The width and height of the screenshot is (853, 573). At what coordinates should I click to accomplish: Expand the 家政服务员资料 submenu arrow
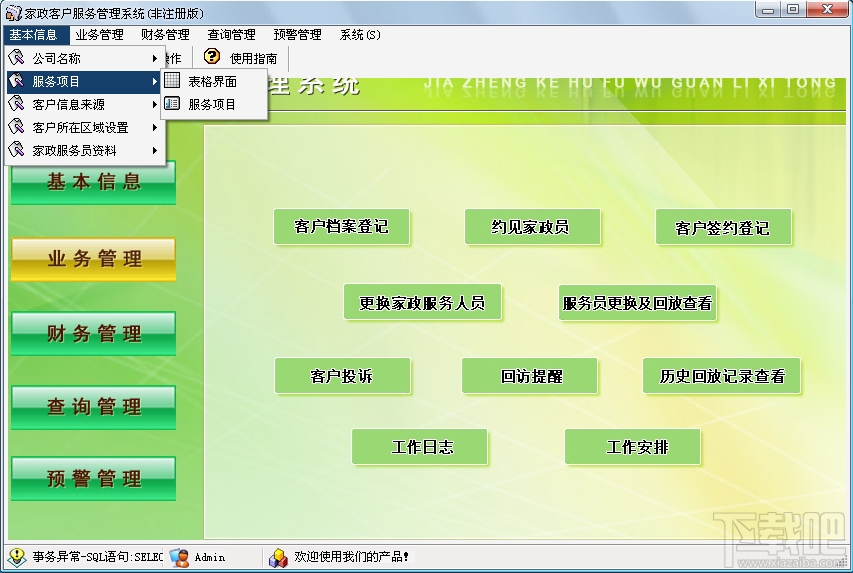tap(155, 150)
